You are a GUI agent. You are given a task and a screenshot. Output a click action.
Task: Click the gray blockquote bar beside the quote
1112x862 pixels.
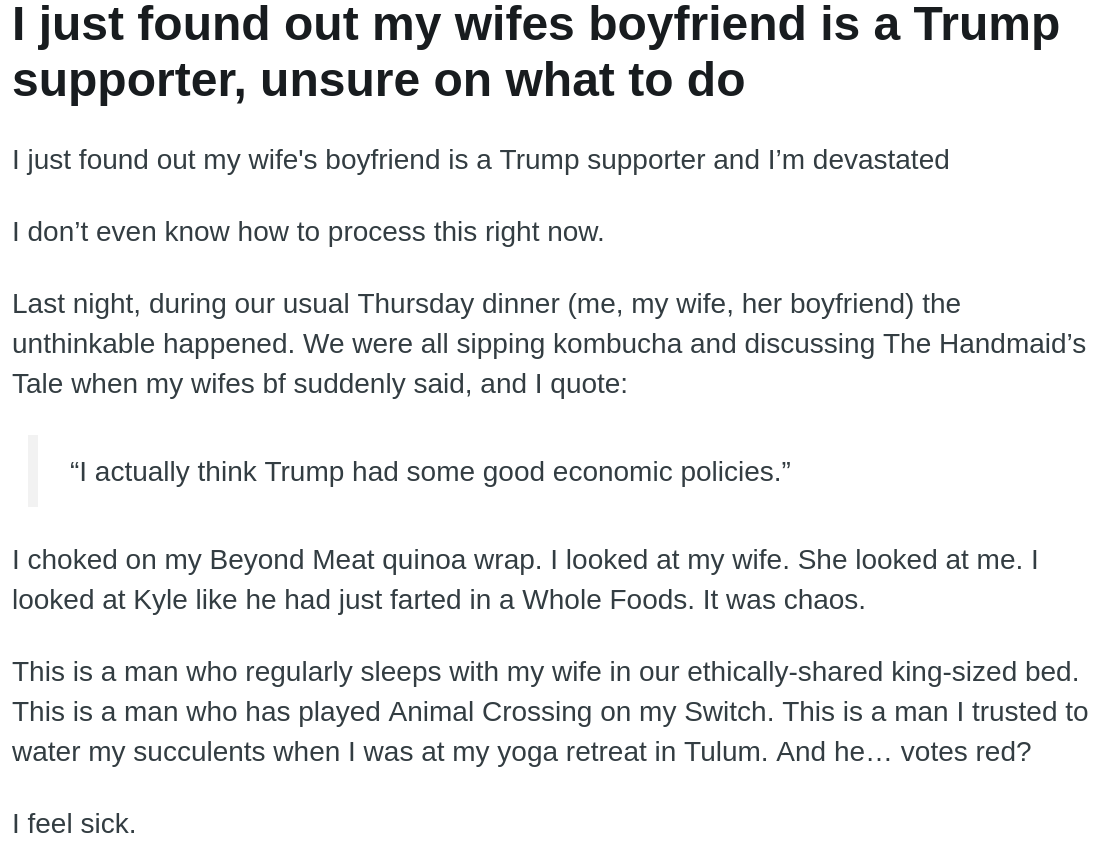[33, 471]
